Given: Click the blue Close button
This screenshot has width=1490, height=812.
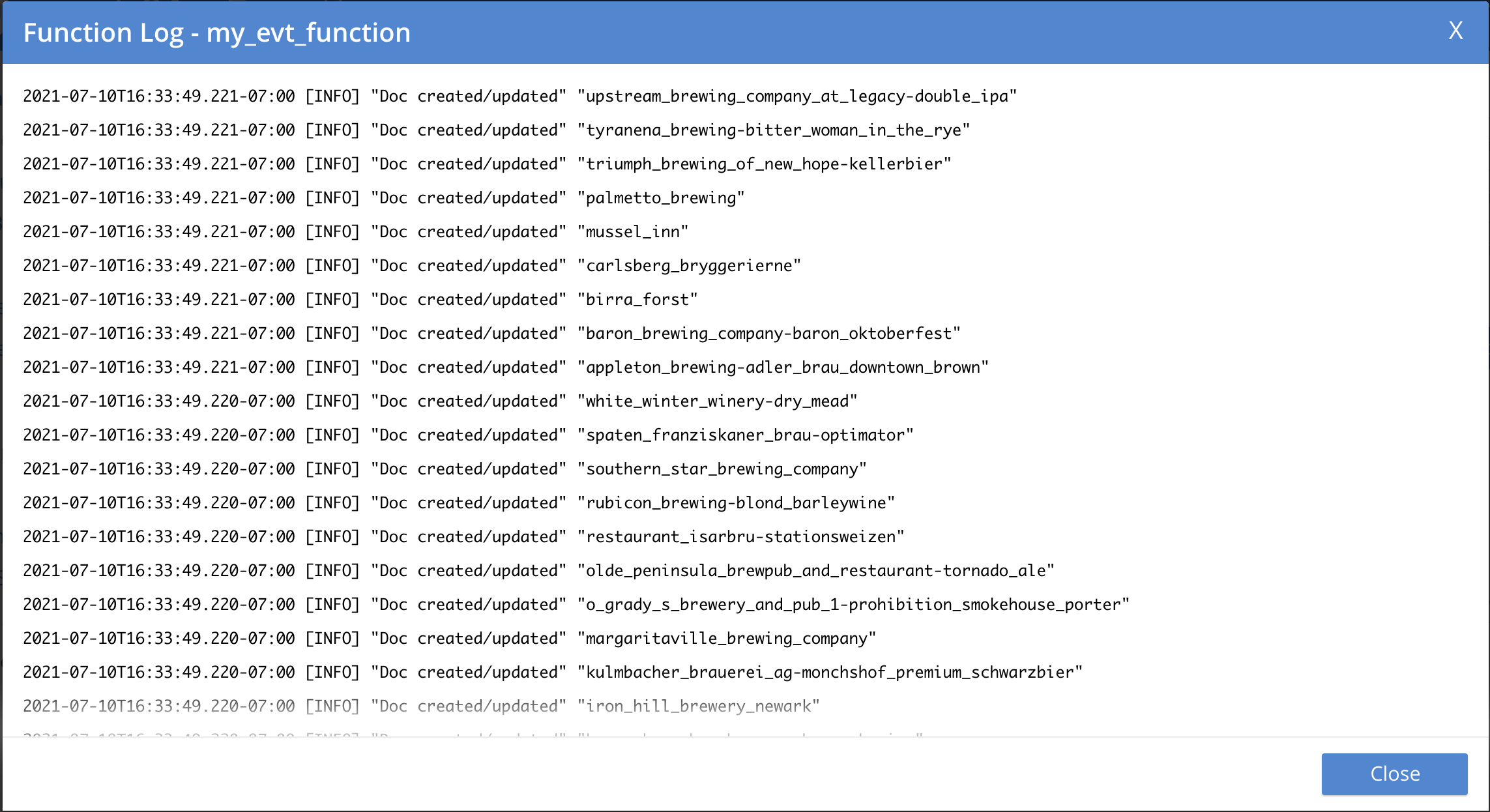Looking at the screenshot, I should 1394,774.
